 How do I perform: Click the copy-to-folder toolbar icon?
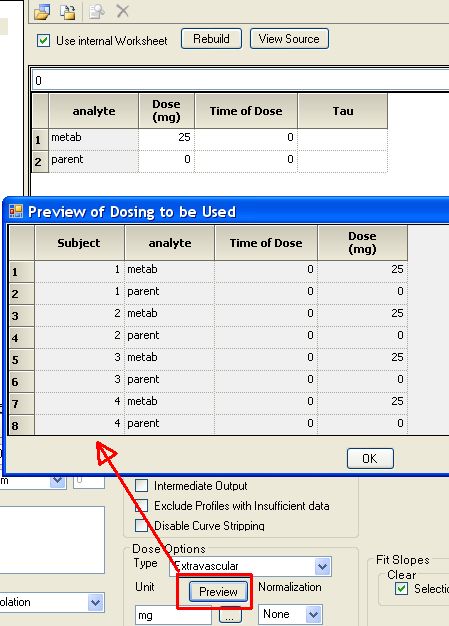67,12
